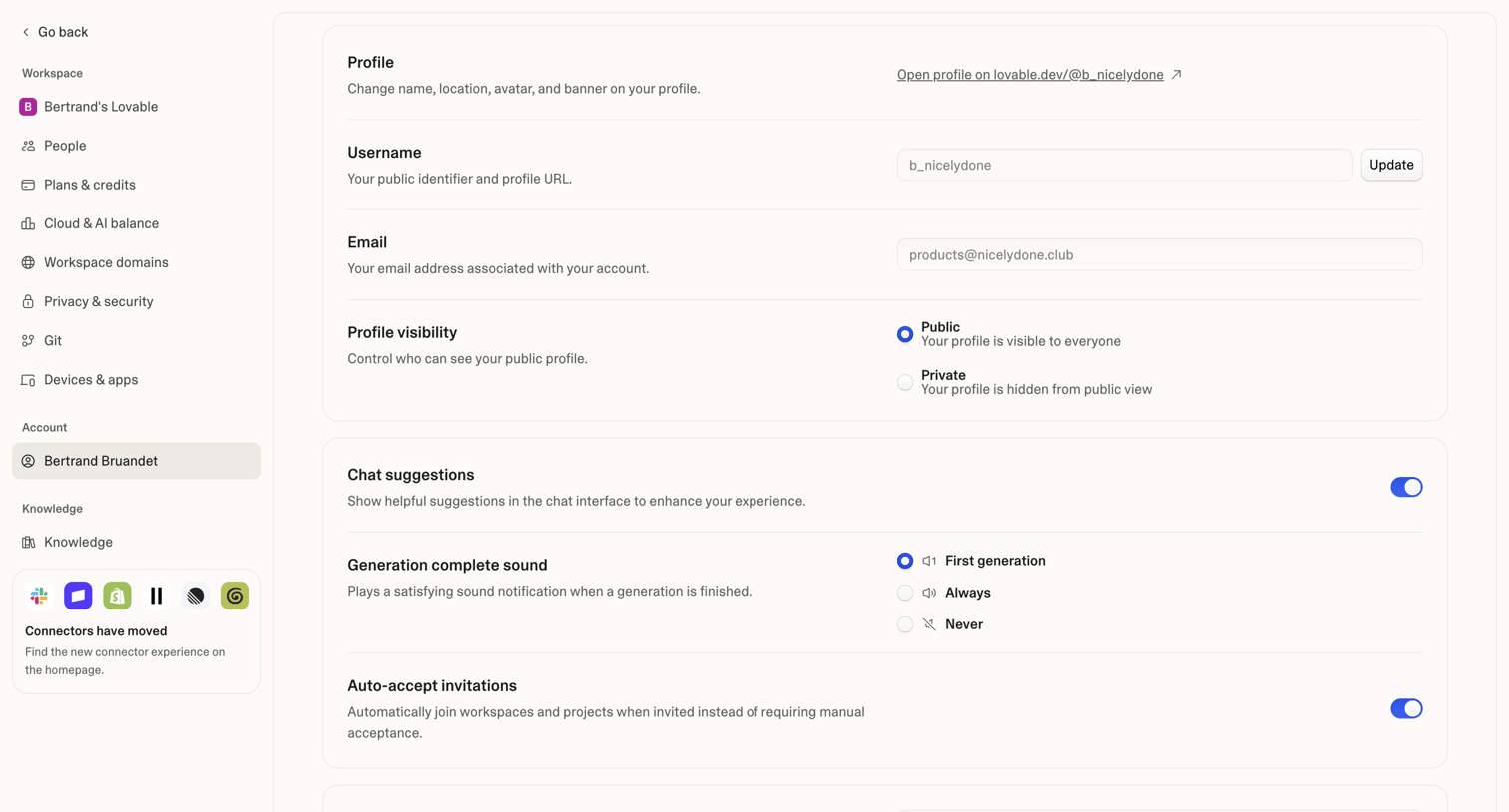
Task: Click the external link arrow beside profile URL
Action: pos(1177,74)
